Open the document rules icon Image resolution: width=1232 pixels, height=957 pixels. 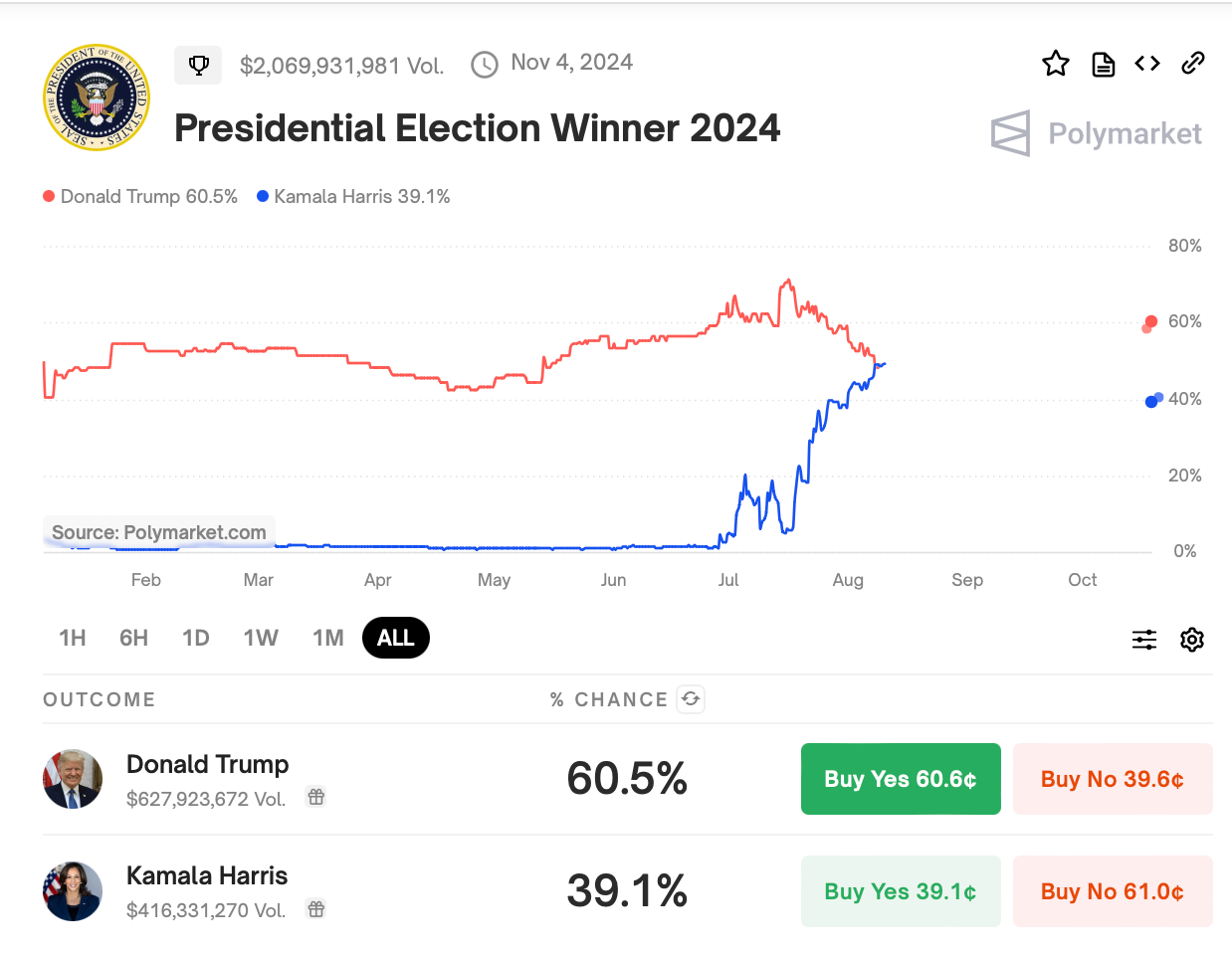(1104, 65)
